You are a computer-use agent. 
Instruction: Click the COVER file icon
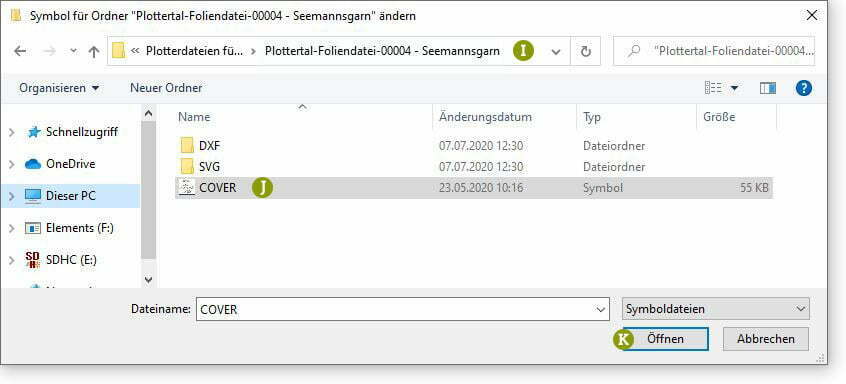187,188
